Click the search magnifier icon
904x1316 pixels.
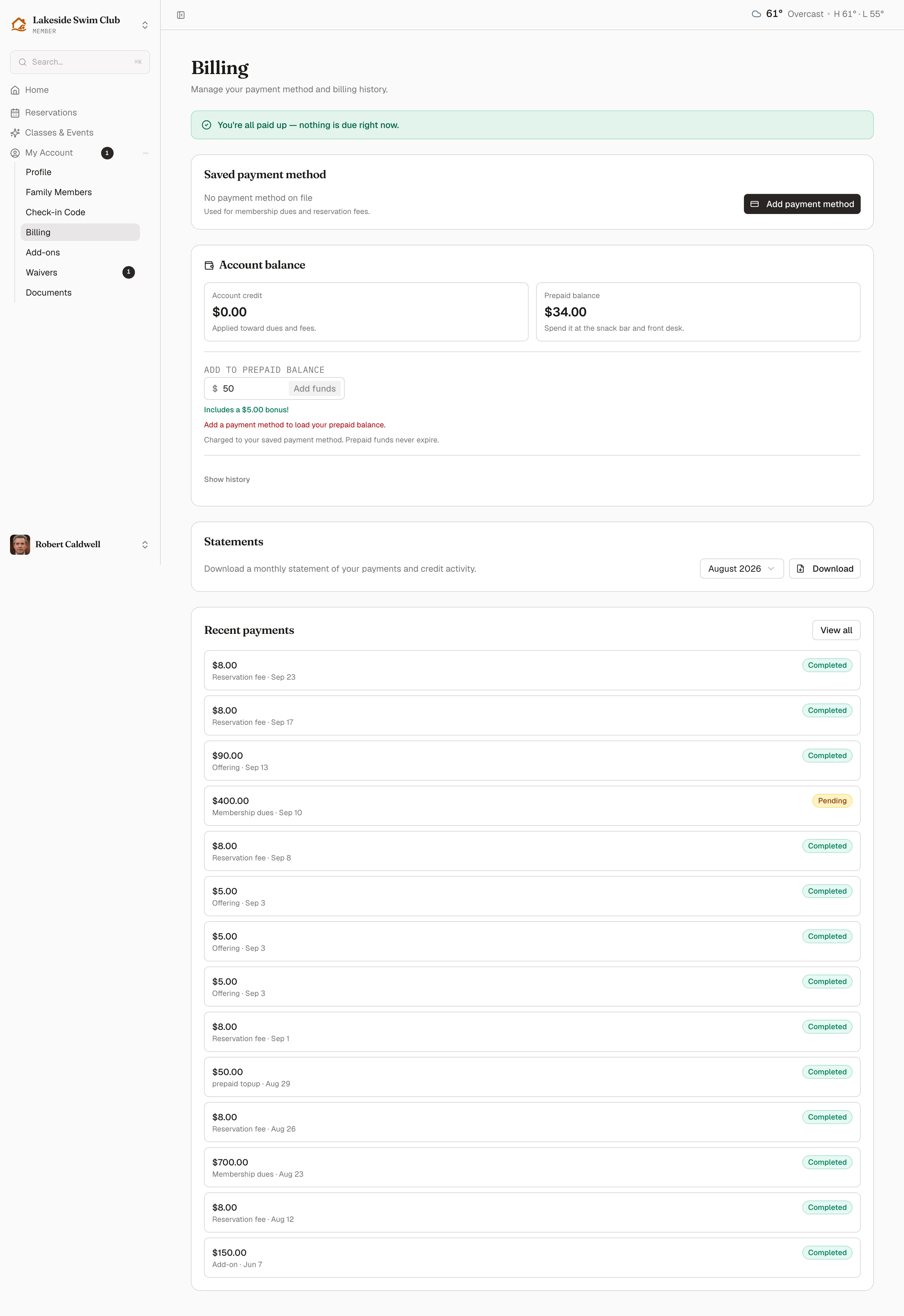[23, 62]
